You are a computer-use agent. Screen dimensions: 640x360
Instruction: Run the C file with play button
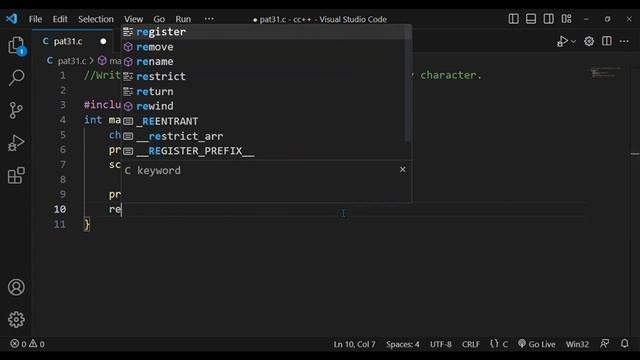click(x=562, y=41)
